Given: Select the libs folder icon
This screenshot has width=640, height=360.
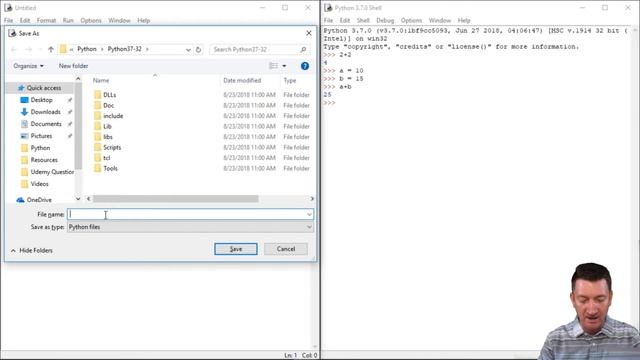Looking at the screenshot, I should click(98, 137).
